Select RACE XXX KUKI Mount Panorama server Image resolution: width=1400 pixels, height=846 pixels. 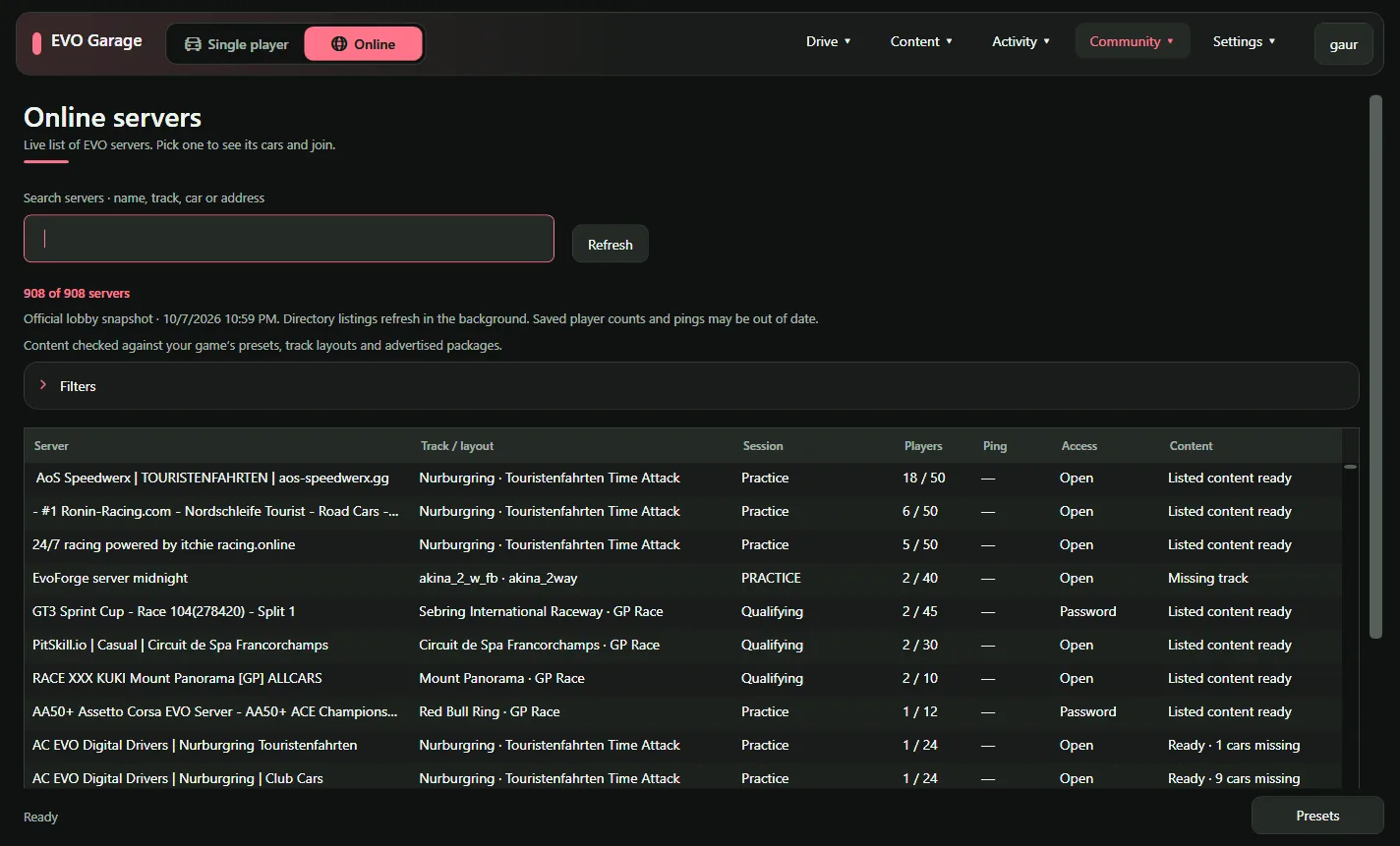(x=683, y=679)
